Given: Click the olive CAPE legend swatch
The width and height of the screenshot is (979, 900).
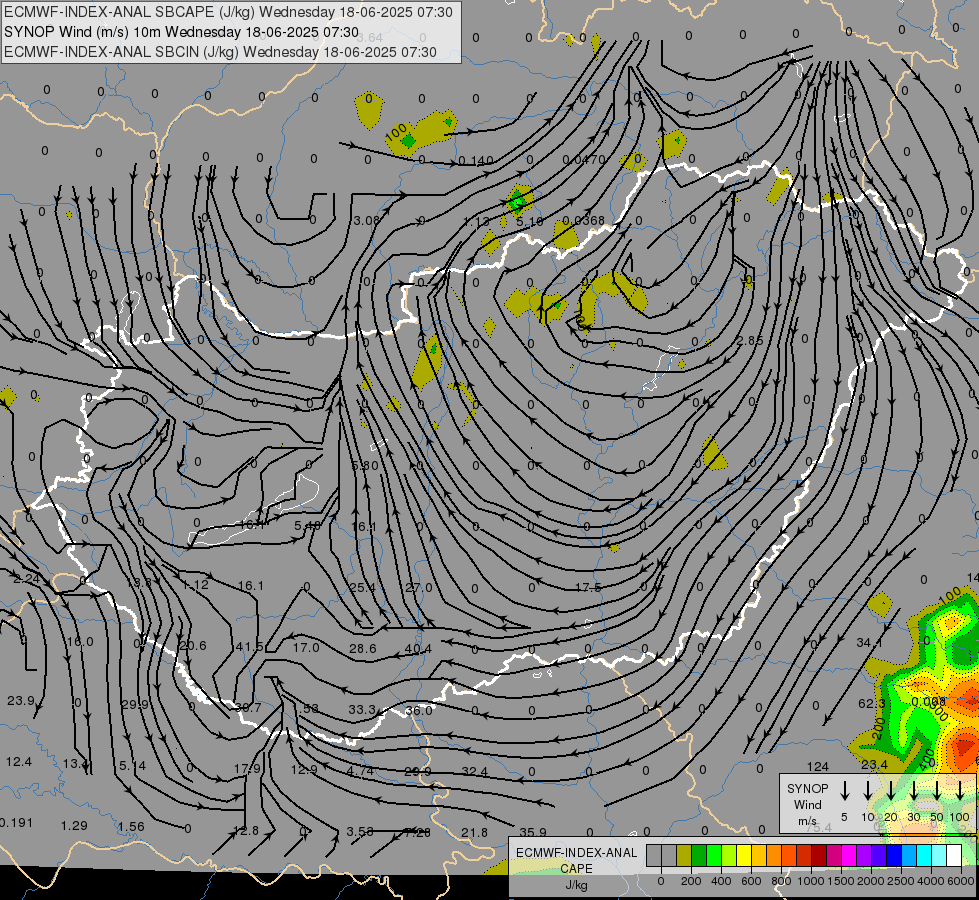Looking at the screenshot, I should tap(684, 855).
